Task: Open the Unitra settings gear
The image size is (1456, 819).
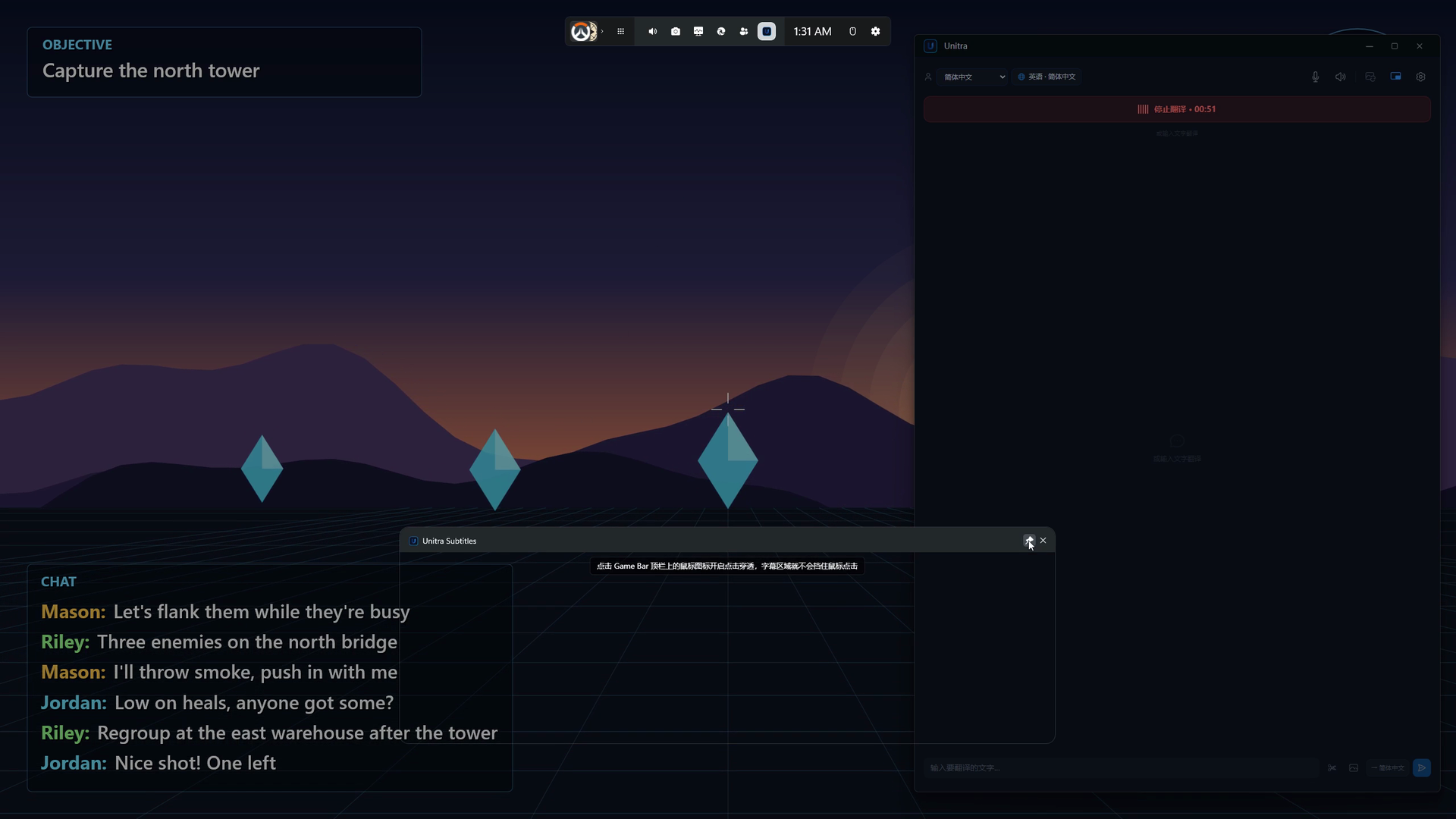Action: (1421, 77)
